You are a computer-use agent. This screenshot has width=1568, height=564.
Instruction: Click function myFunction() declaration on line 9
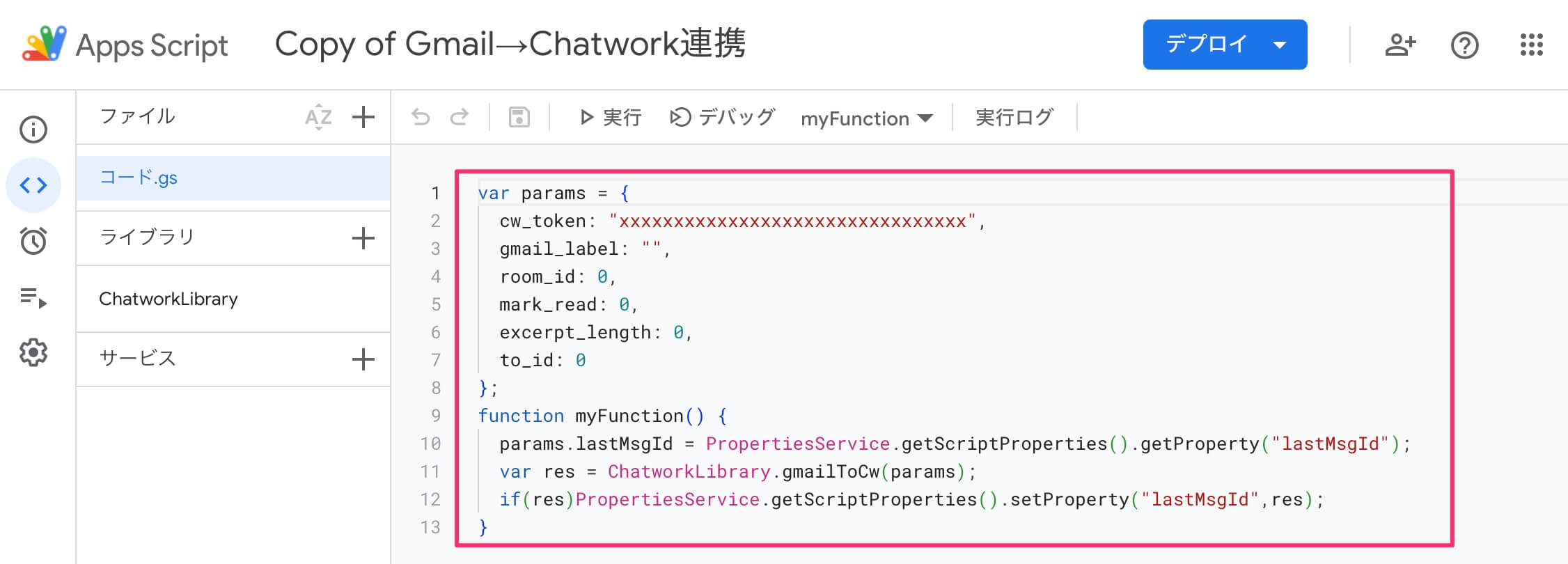[602, 416]
